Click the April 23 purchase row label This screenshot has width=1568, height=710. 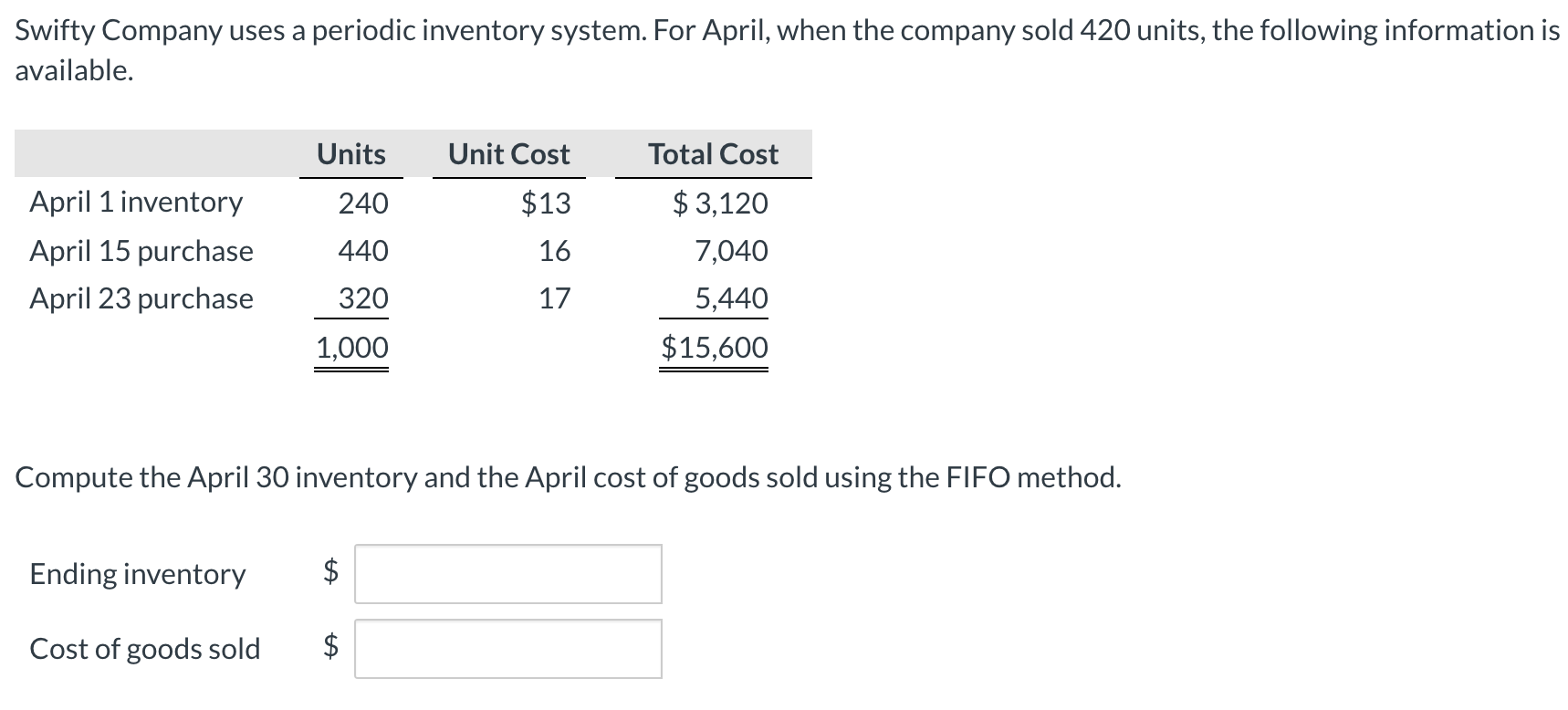point(141,298)
